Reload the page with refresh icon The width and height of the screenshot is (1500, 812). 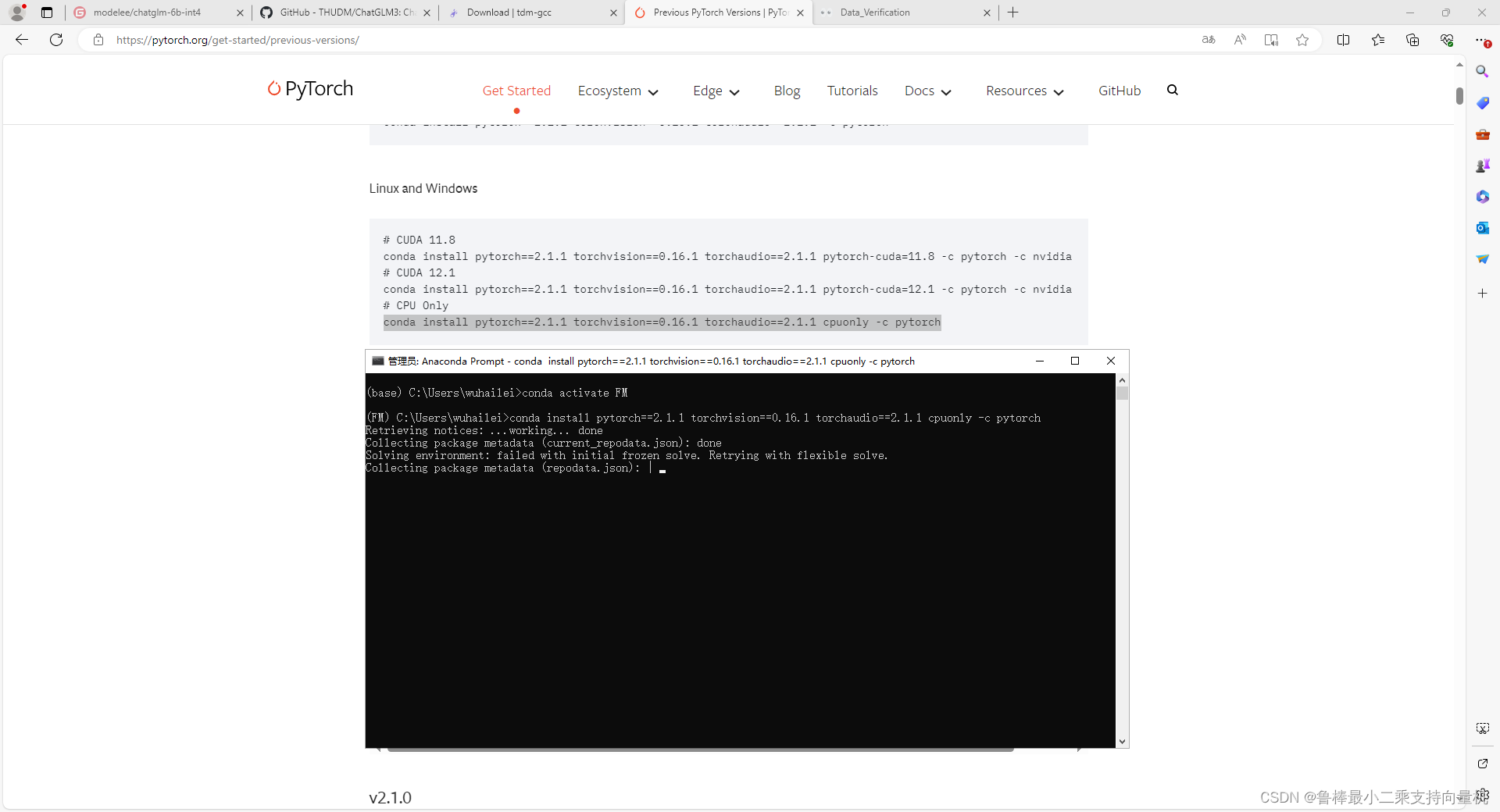point(56,40)
